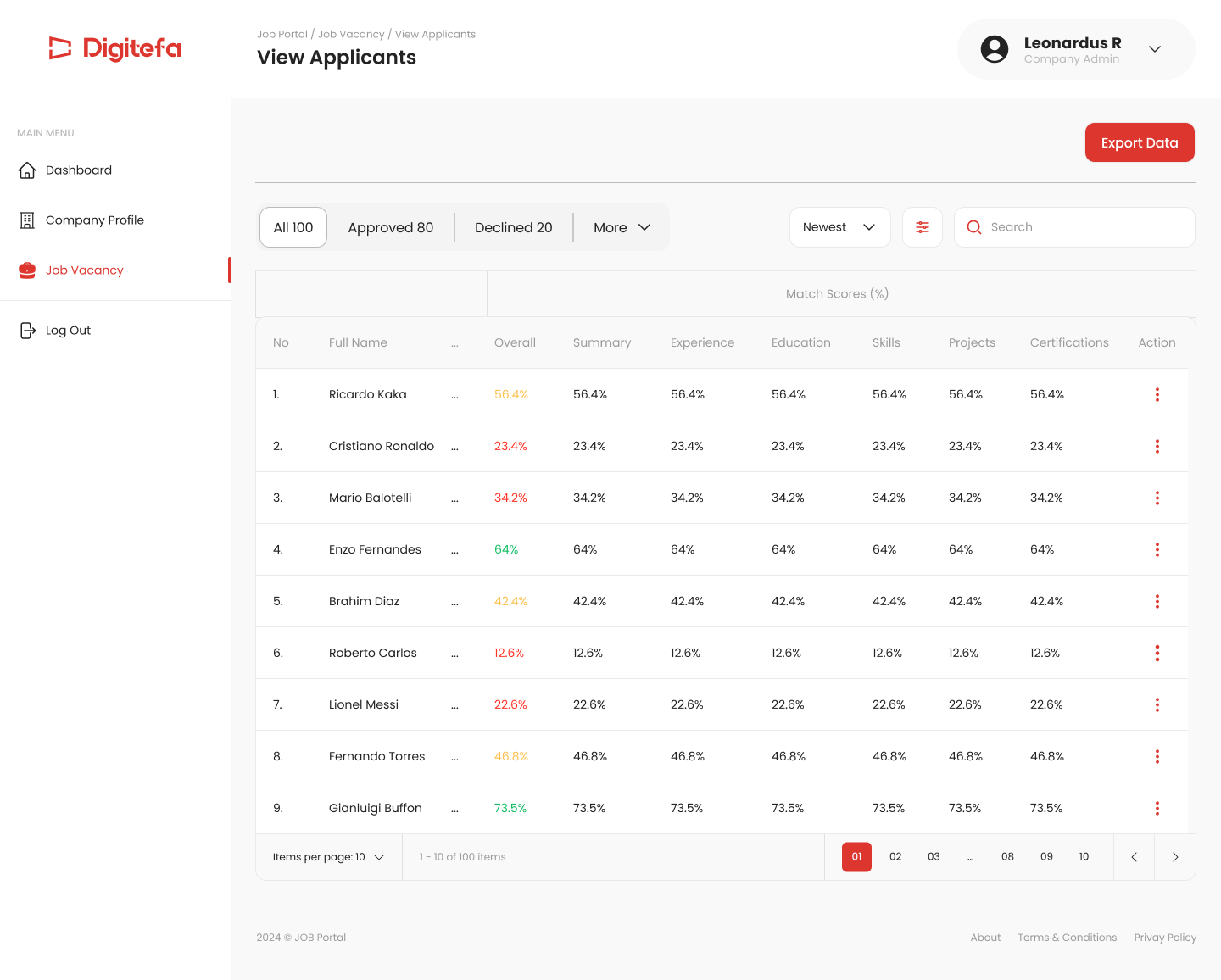This screenshot has height=980, width=1221.
Task: Open the Privay Policy footer link
Action: (1165, 938)
